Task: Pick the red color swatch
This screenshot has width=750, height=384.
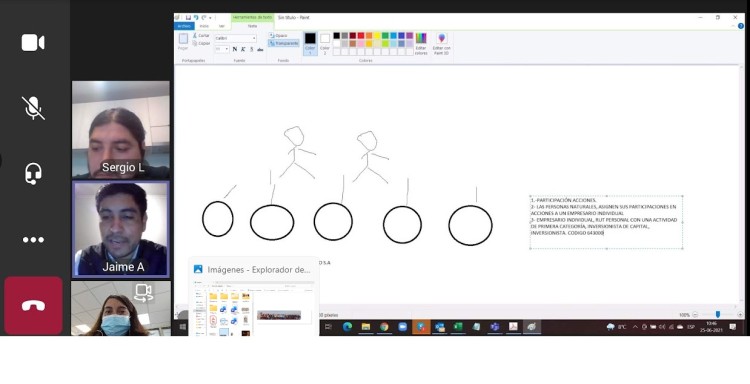Action: point(361,35)
